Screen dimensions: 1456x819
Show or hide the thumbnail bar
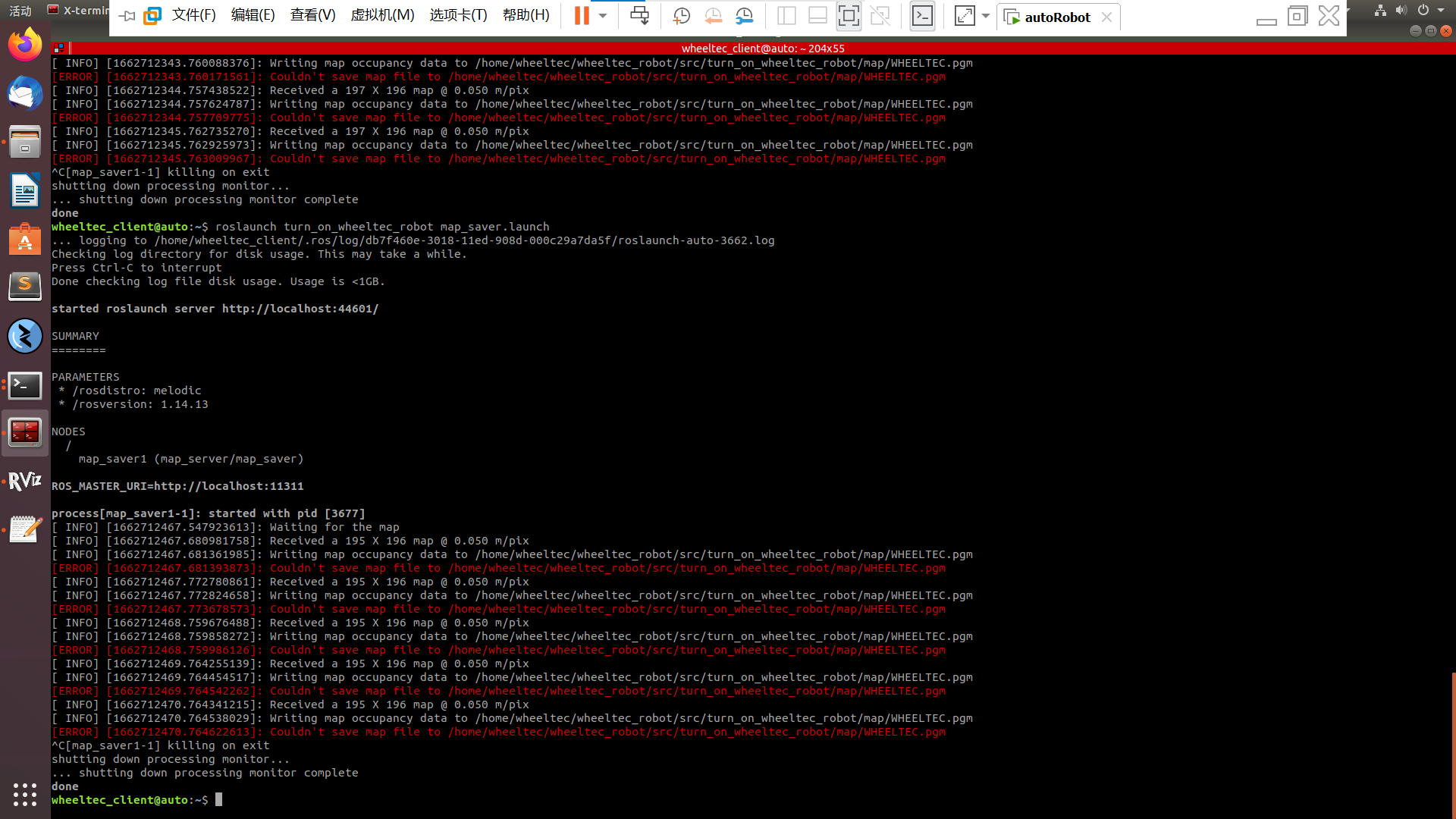coord(817,16)
